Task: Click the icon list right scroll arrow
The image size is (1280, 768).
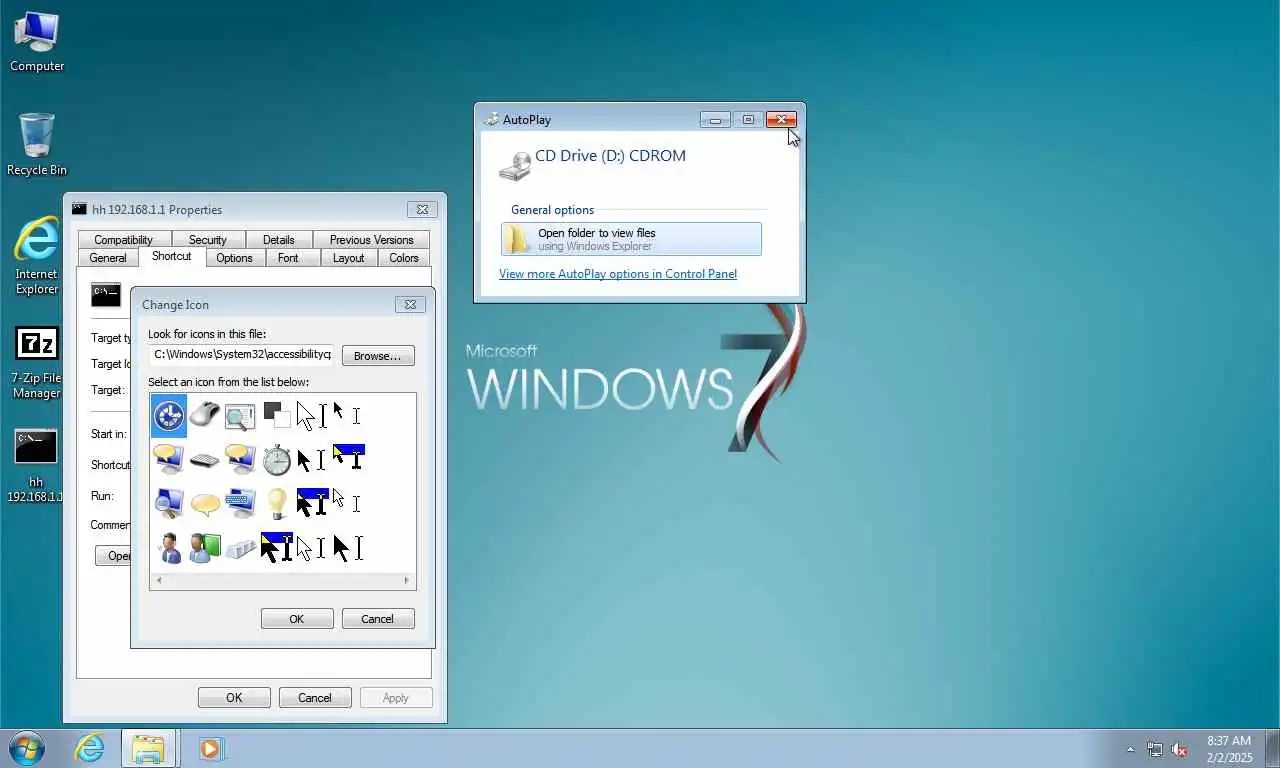Action: point(406,580)
